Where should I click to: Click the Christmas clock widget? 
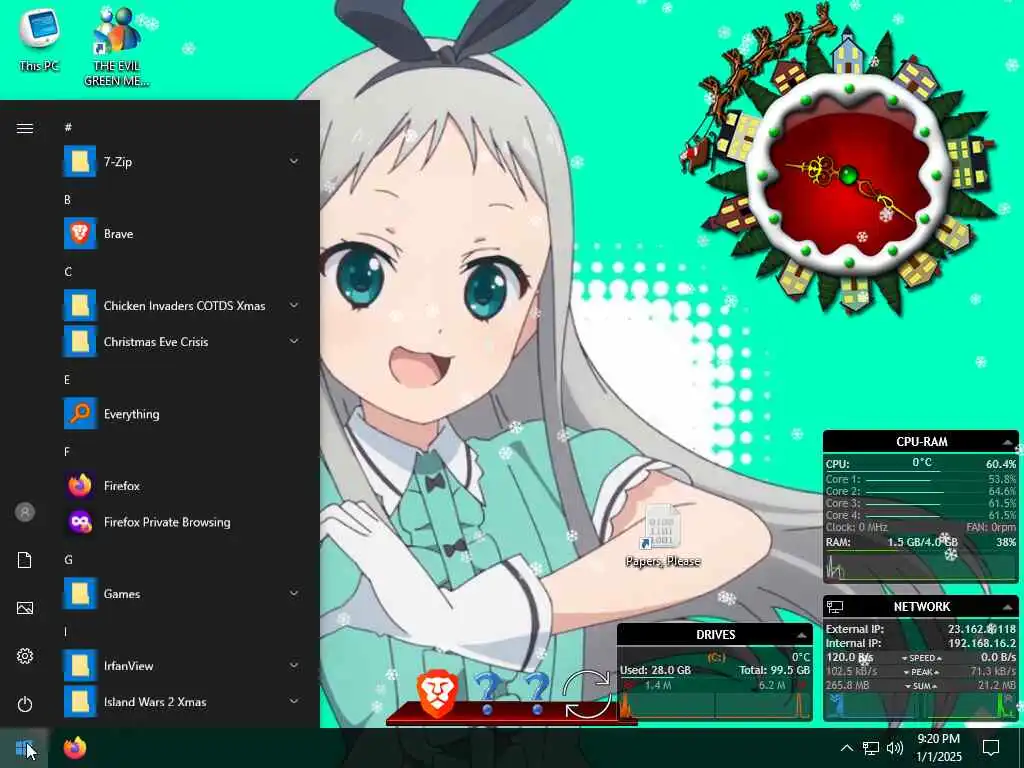tap(848, 174)
